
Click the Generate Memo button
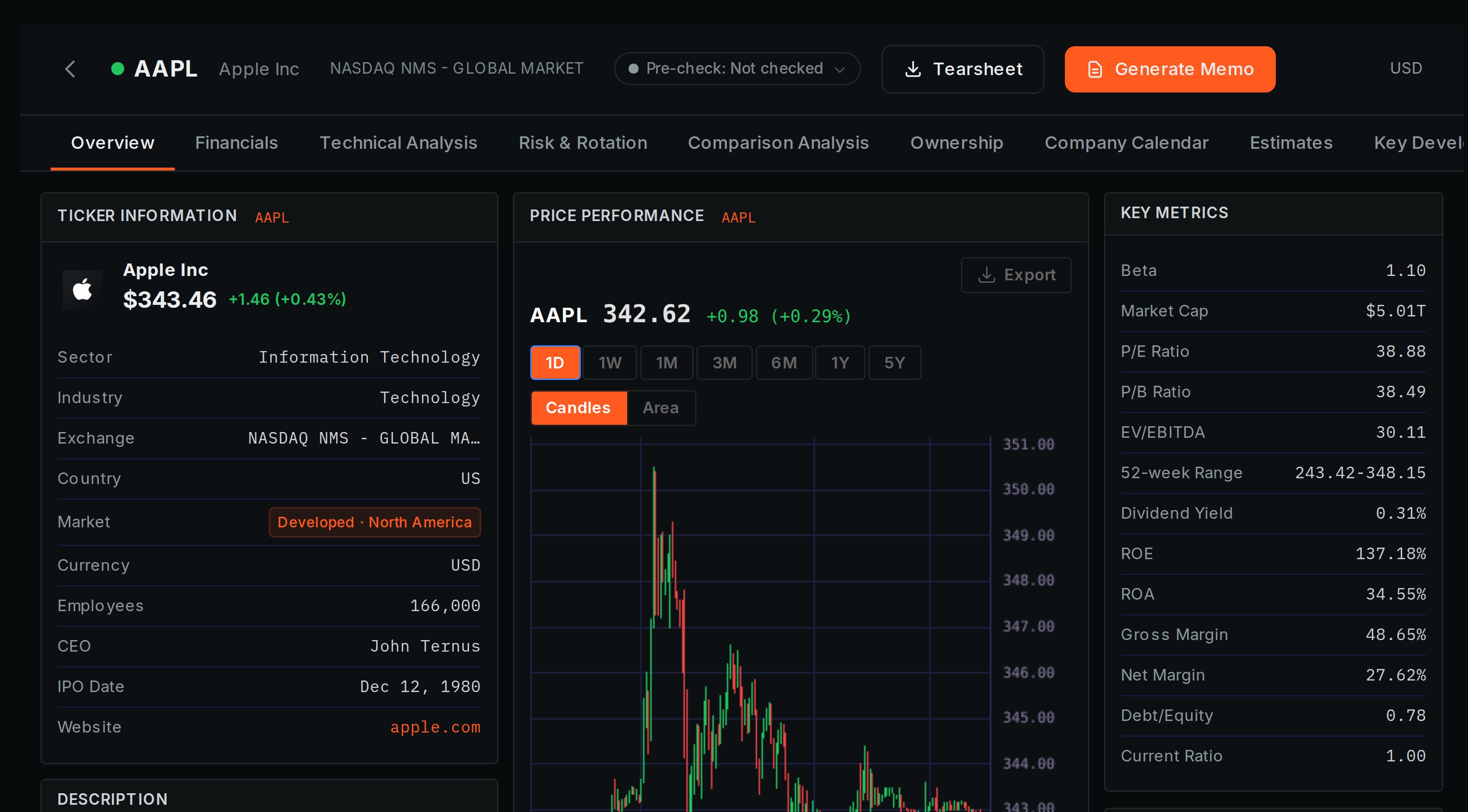pos(1169,69)
